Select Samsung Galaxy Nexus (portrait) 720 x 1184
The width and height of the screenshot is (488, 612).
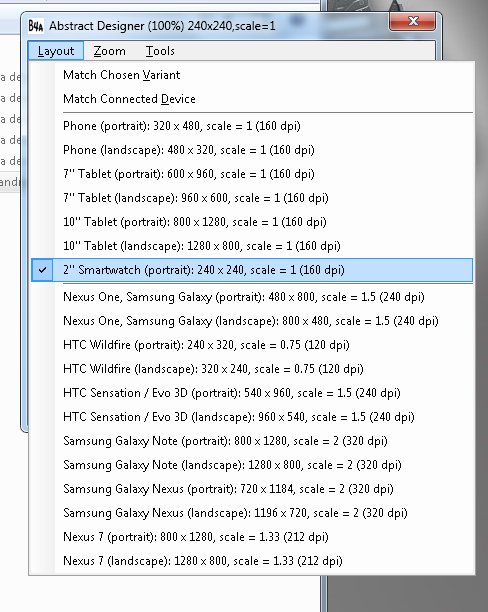click(252, 489)
